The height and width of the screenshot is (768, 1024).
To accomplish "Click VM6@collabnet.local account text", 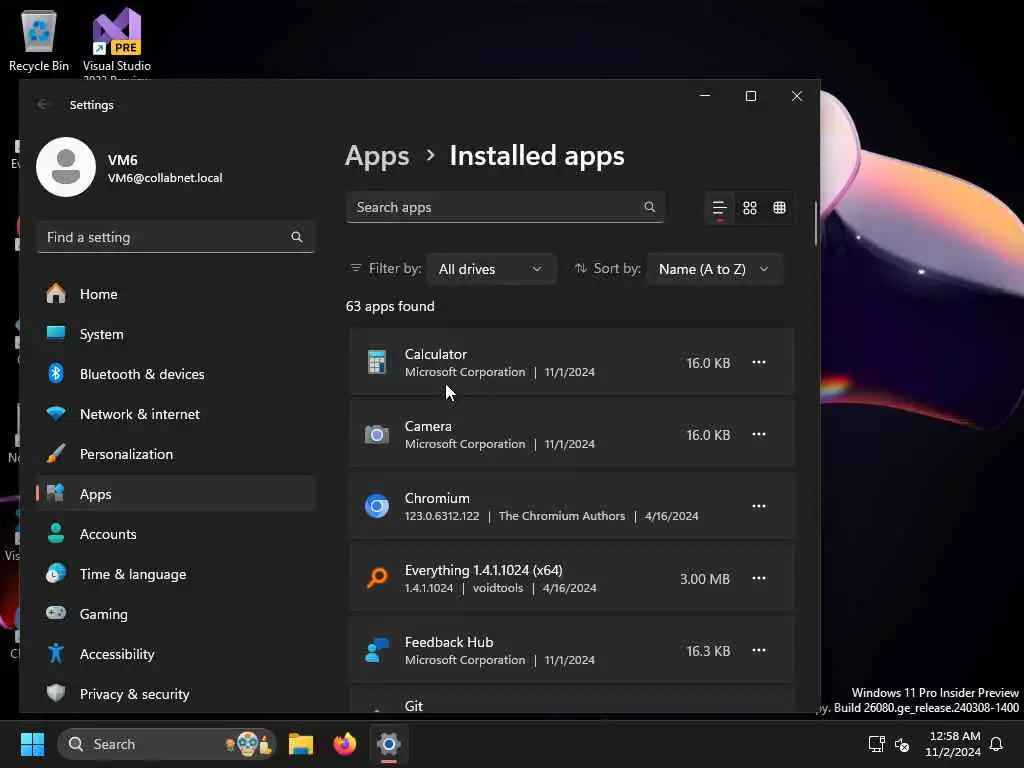I will pyautogui.click(x=165, y=178).
